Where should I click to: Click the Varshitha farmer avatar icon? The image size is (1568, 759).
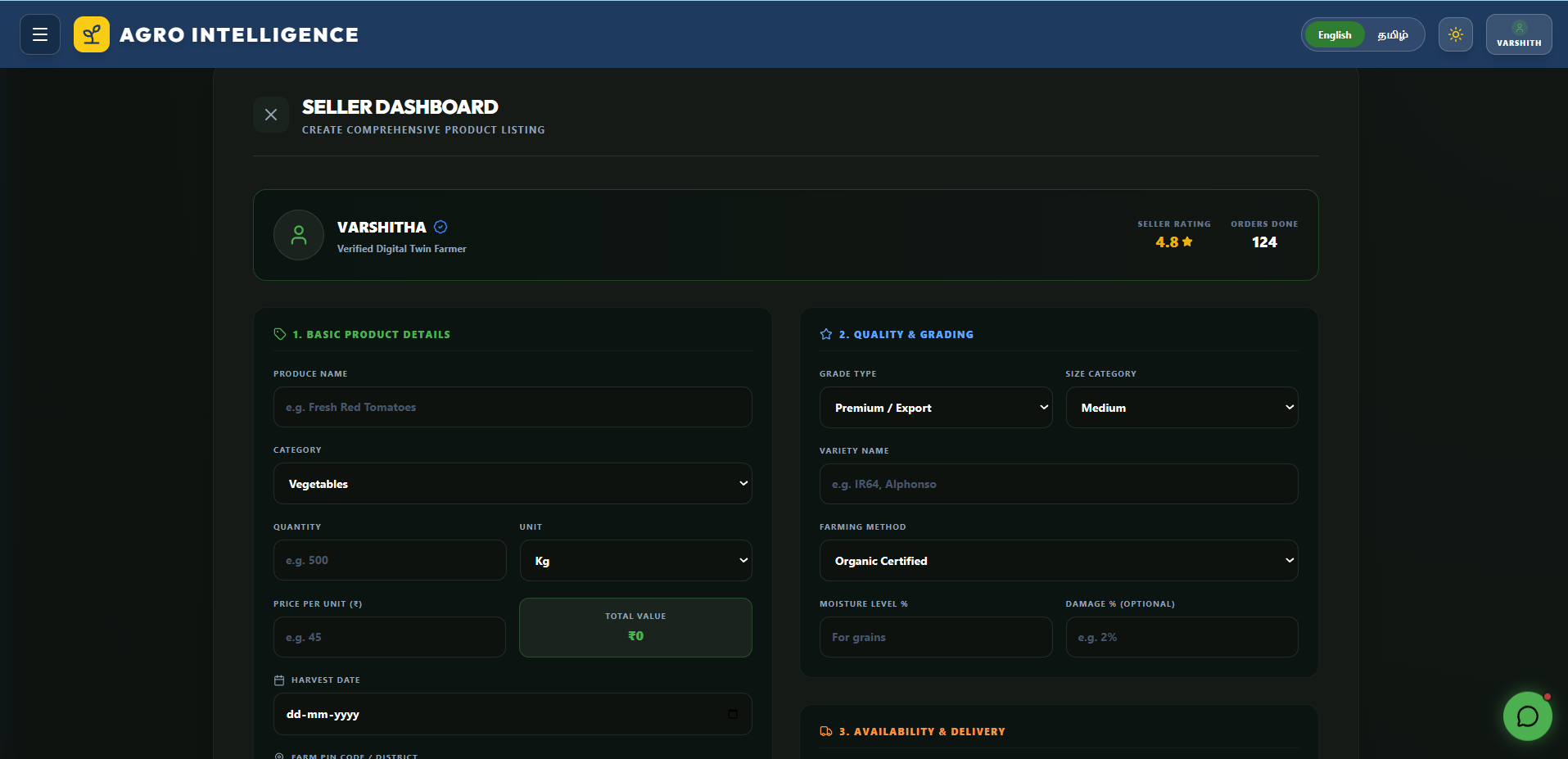coord(299,235)
